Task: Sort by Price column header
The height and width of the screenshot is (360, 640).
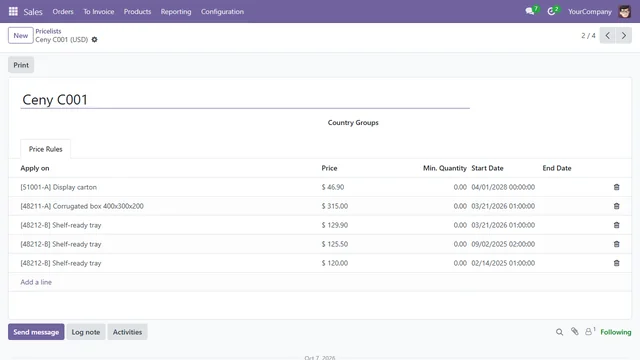Action: click(x=329, y=168)
